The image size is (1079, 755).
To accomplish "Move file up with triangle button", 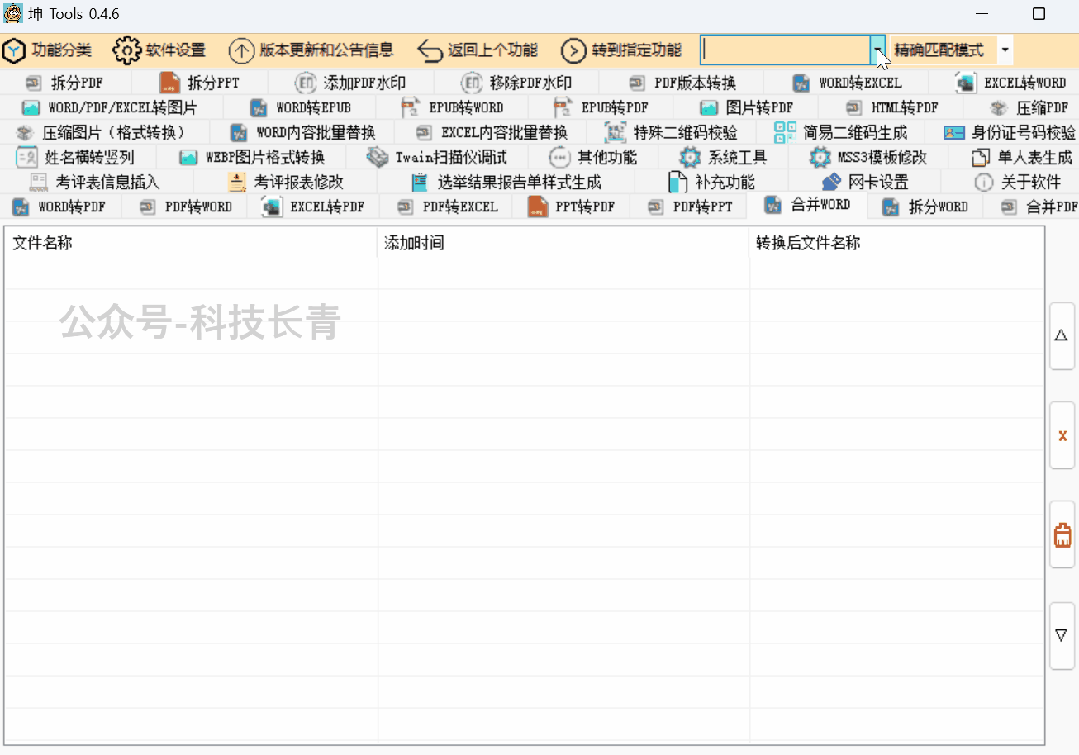I will point(1062,336).
